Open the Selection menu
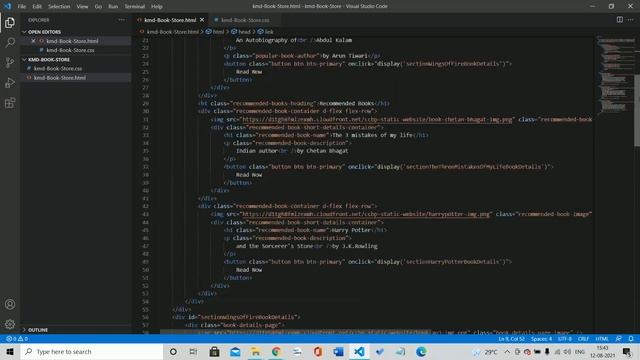The width and height of the screenshot is (640, 360). 59,6
